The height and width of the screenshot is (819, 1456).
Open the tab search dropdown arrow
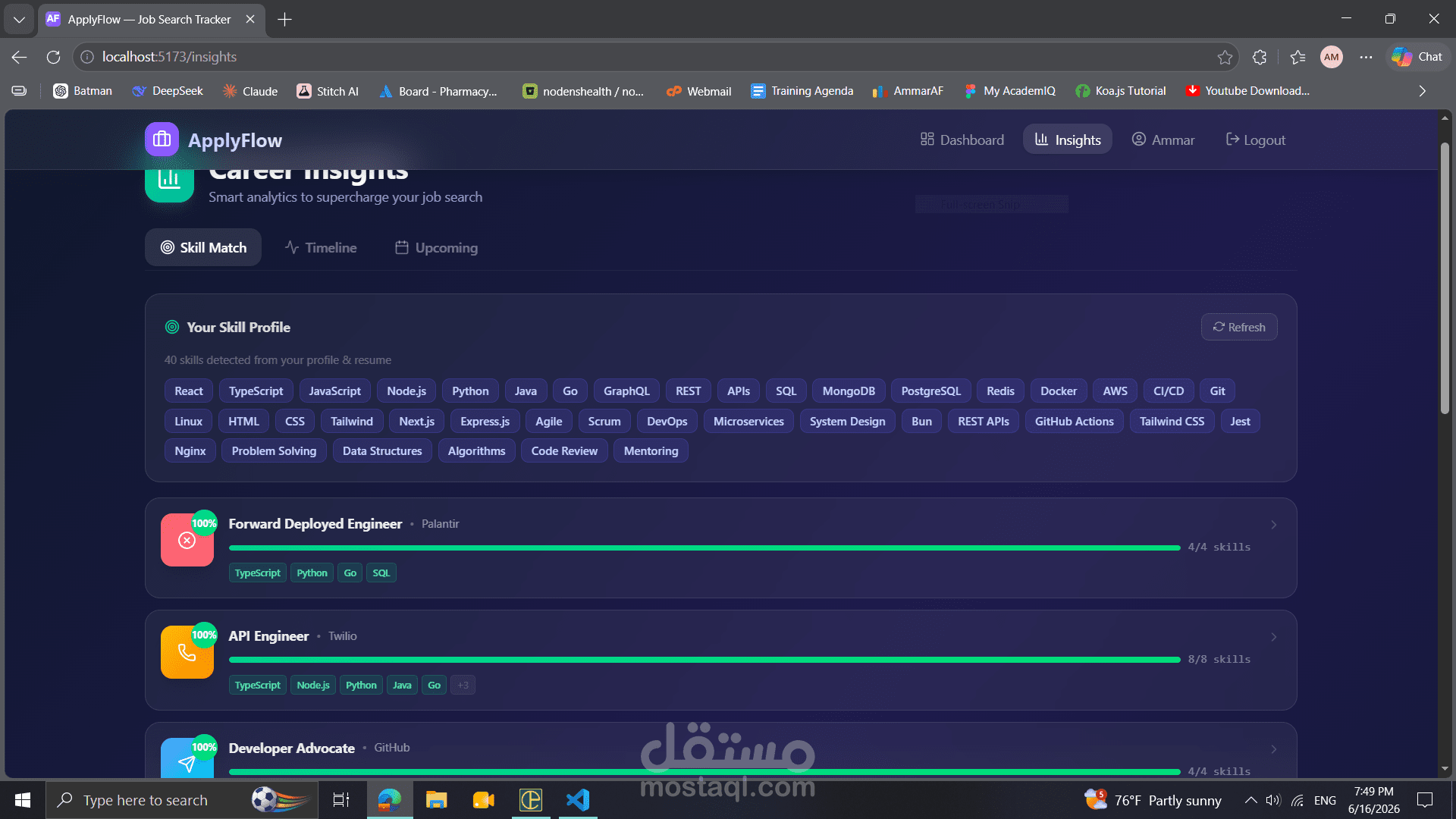(x=19, y=20)
